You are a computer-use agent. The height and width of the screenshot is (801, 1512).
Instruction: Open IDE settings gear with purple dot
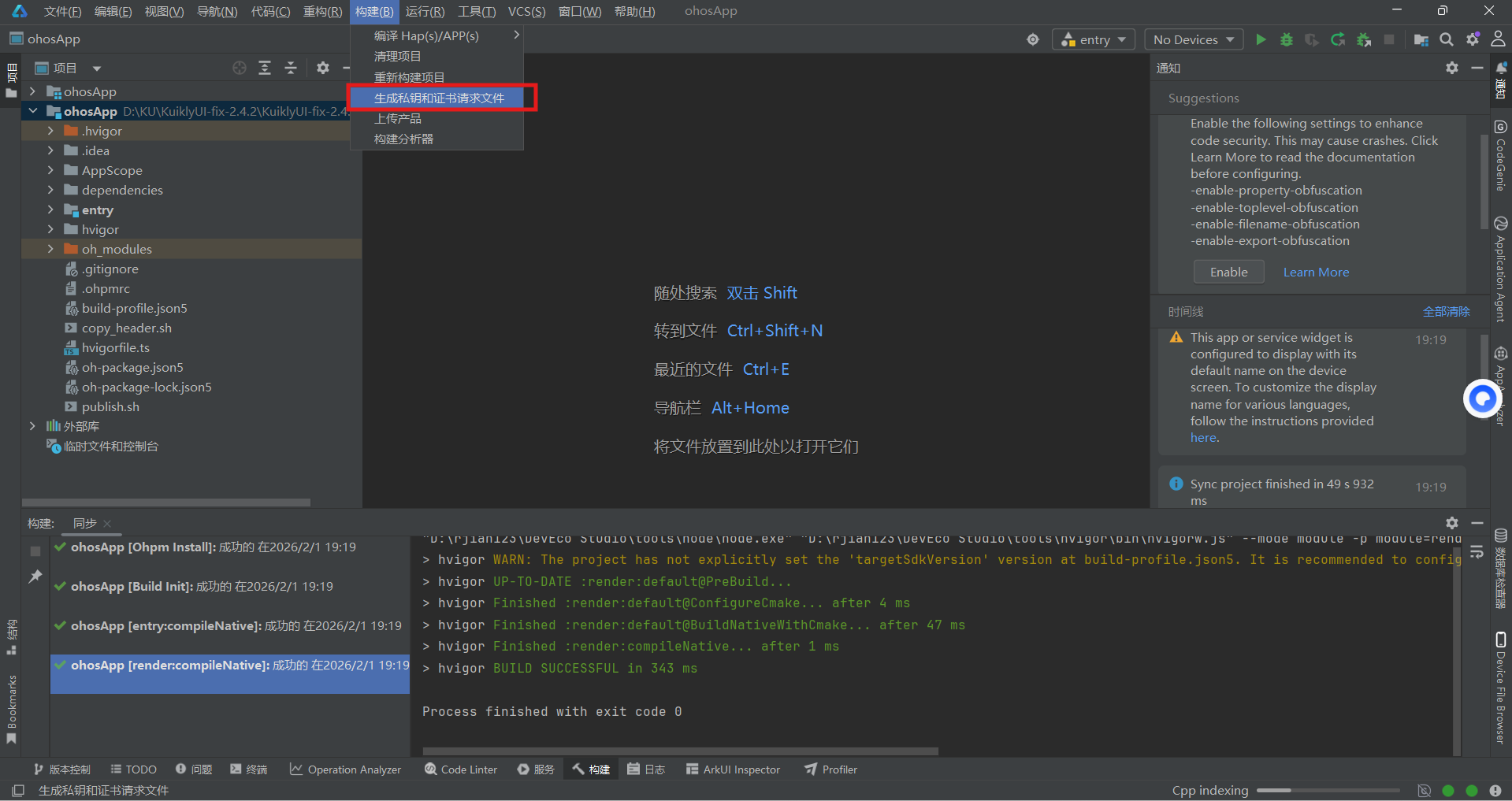pos(1473,39)
